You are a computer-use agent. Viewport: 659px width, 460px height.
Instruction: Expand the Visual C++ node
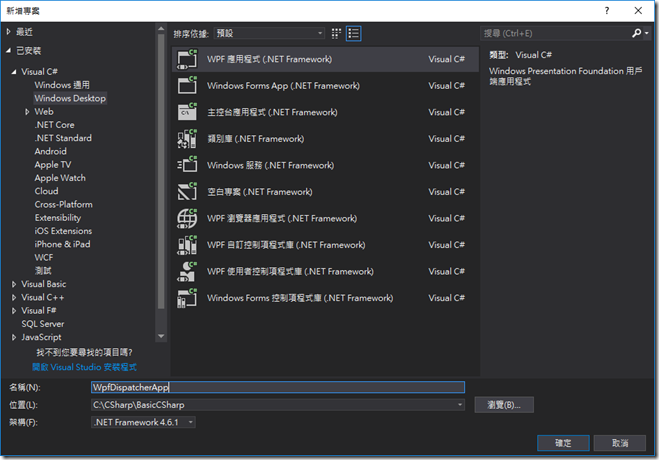pos(14,297)
